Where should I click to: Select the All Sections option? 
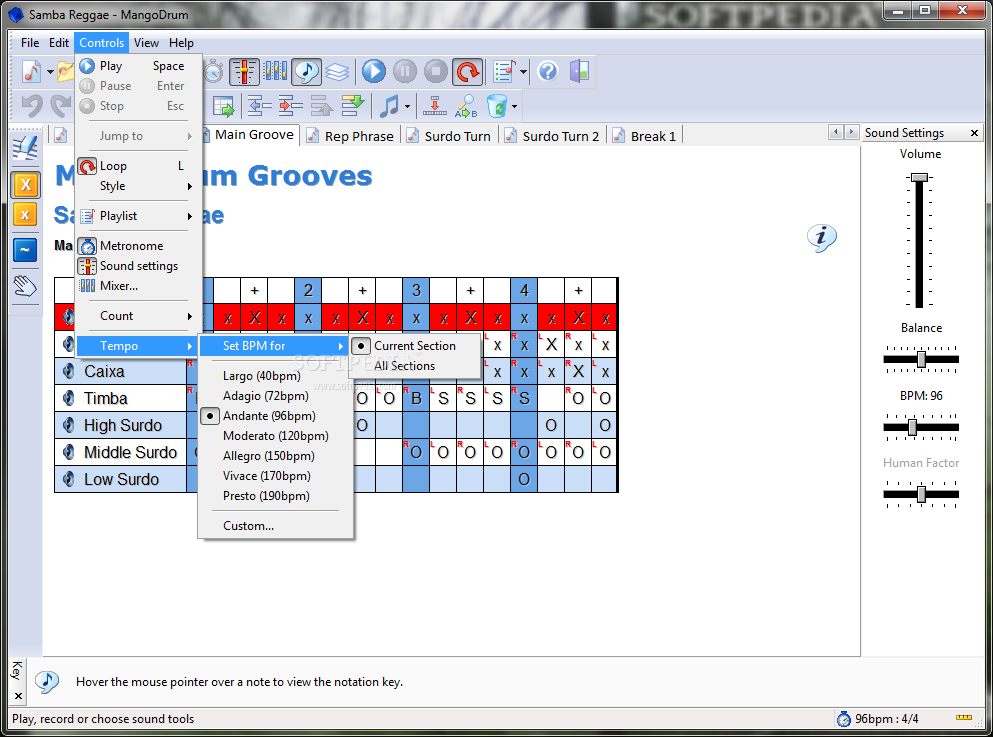coord(415,366)
